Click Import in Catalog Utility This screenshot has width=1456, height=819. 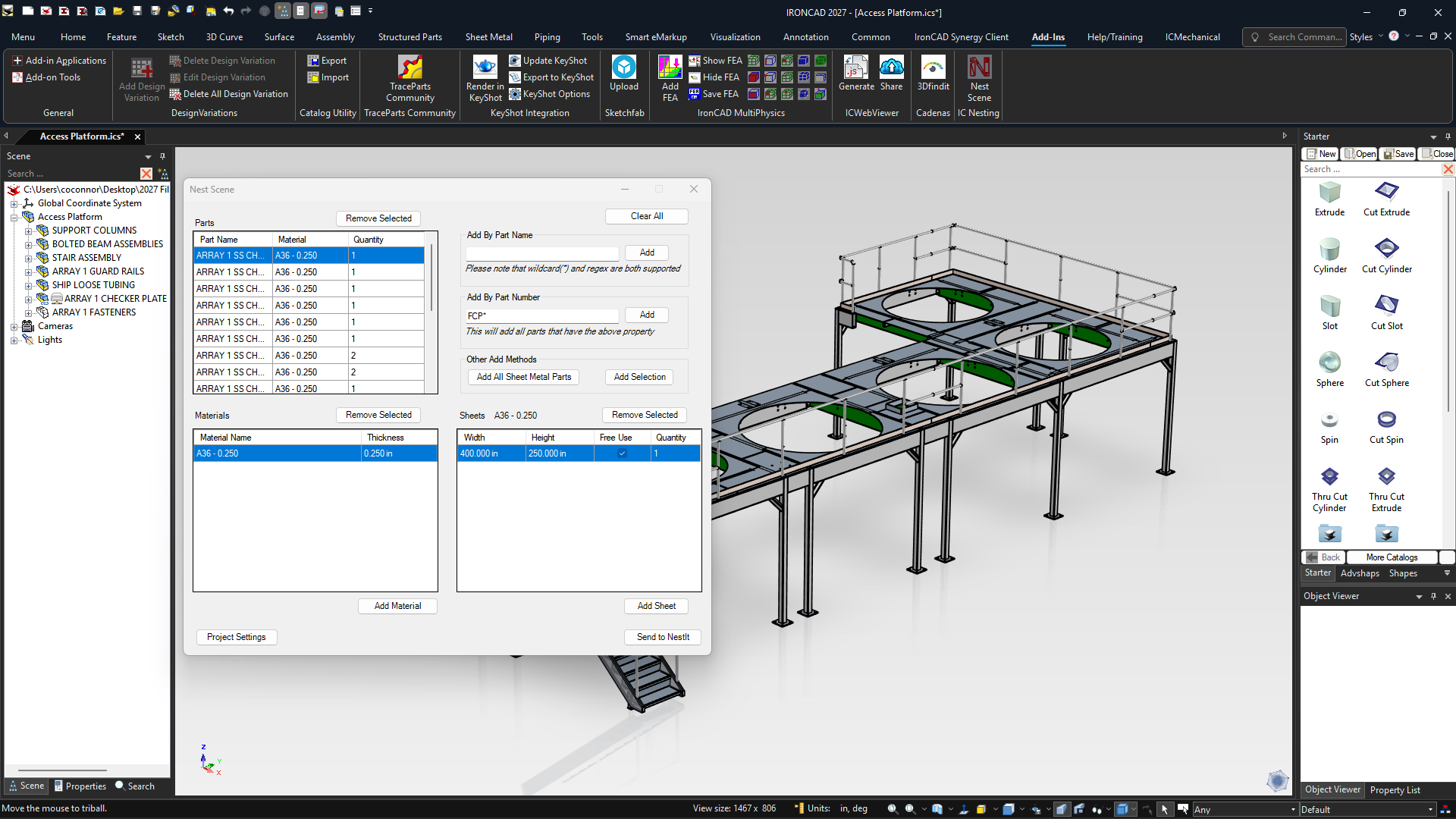tap(328, 77)
